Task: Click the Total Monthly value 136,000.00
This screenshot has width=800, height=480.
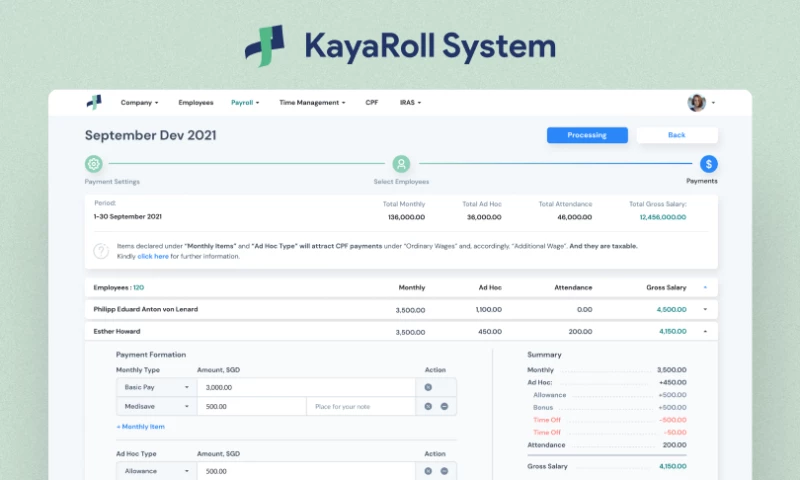Action: 406,217
